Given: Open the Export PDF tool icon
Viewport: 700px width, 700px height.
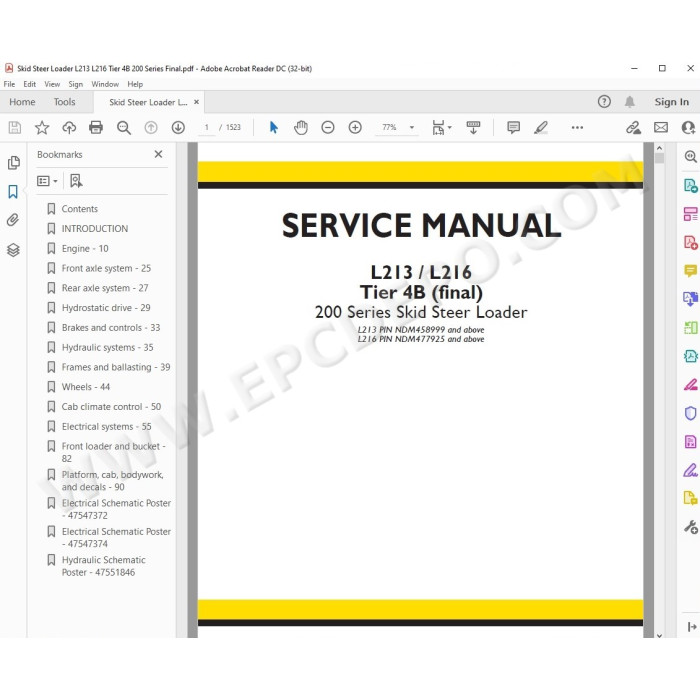Looking at the screenshot, I should click(x=690, y=185).
